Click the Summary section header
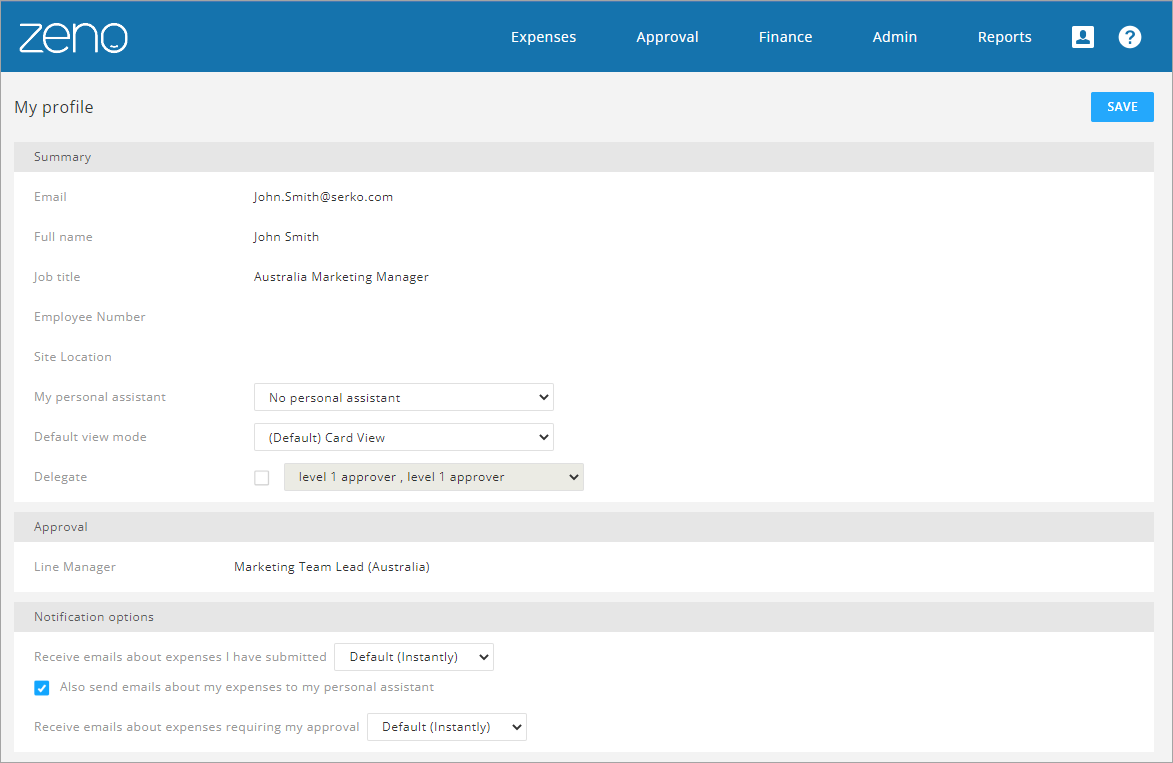Screen dimensions: 1173x763 pos(584,157)
